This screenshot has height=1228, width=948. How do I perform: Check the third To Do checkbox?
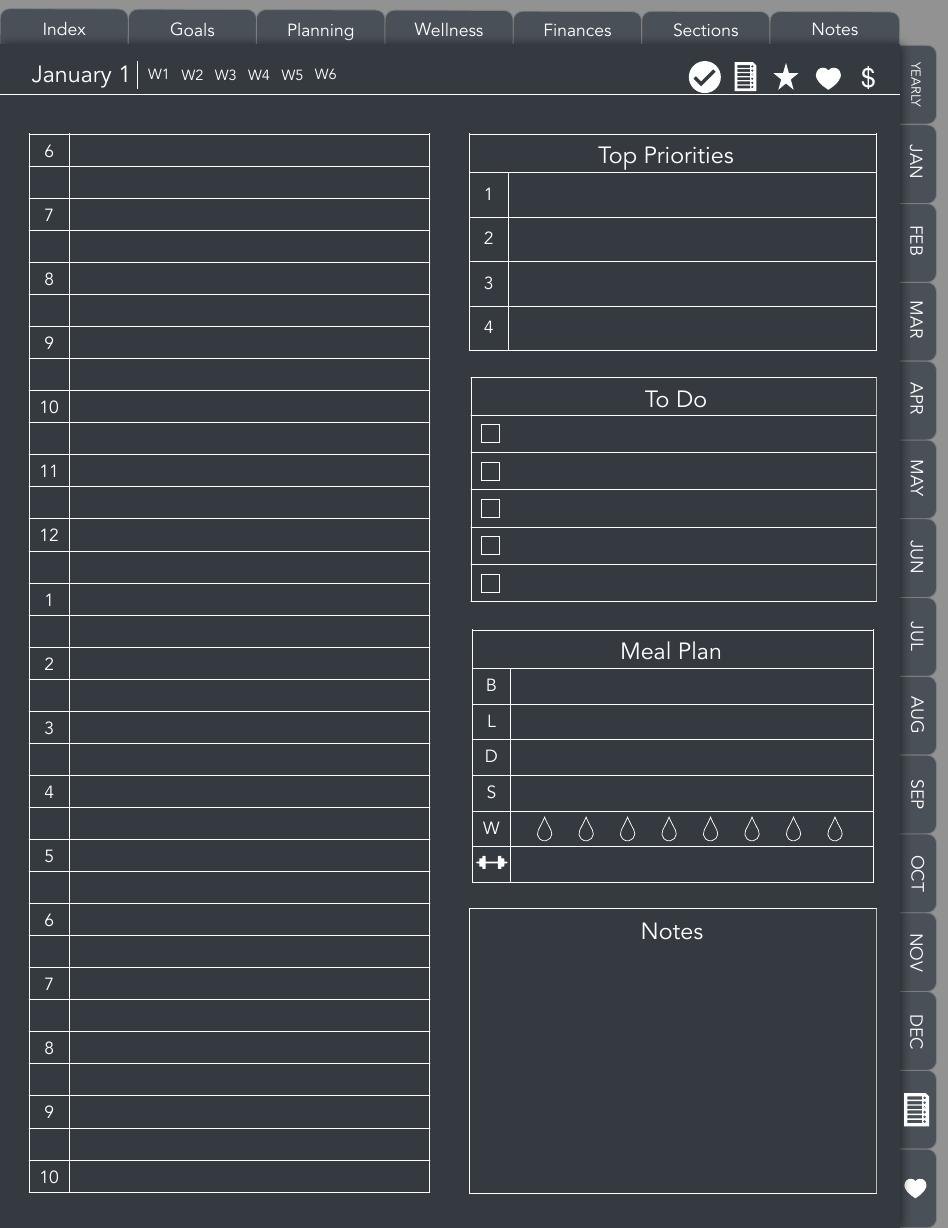click(490, 508)
